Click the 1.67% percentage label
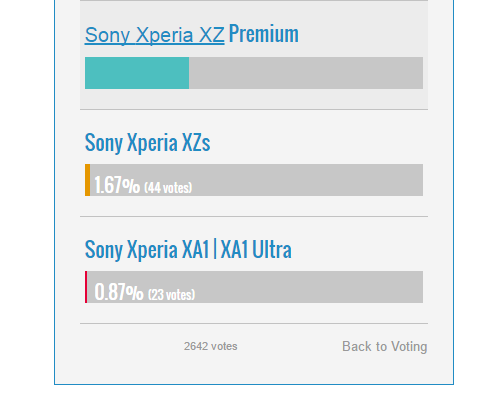This screenshot has height=403, width=498. (x=117, y=185)
